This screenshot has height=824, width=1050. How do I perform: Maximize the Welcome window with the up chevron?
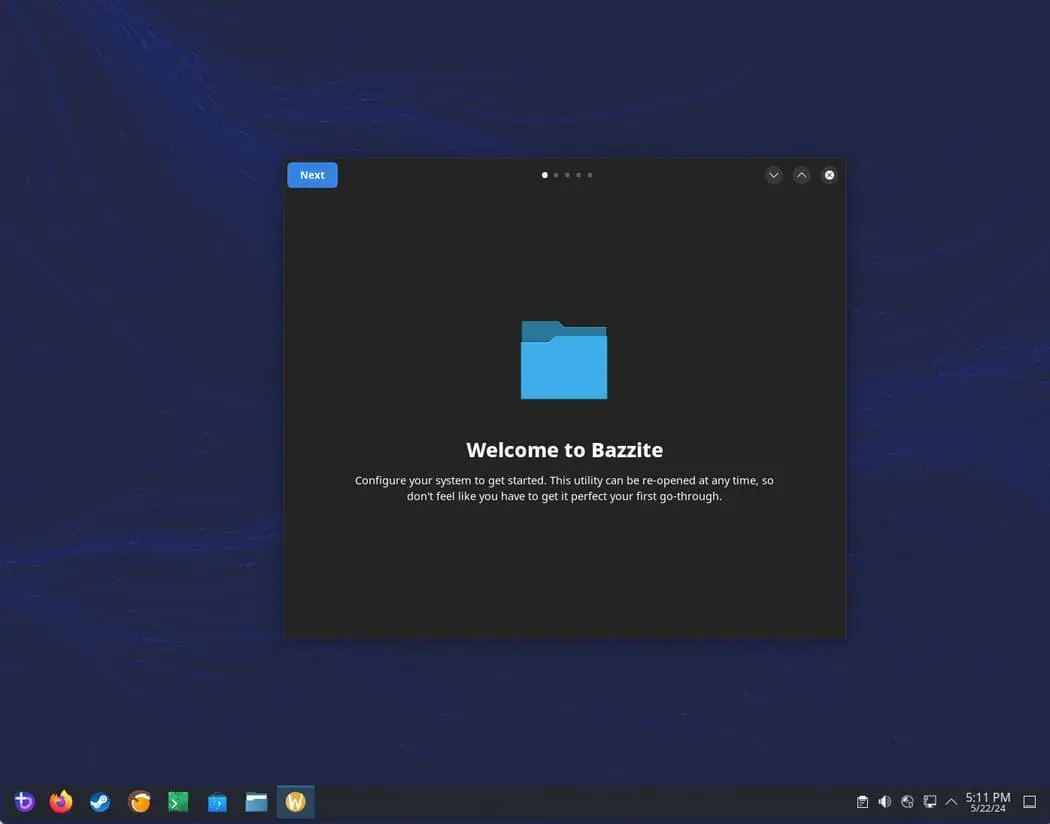(x=802, y=175)
